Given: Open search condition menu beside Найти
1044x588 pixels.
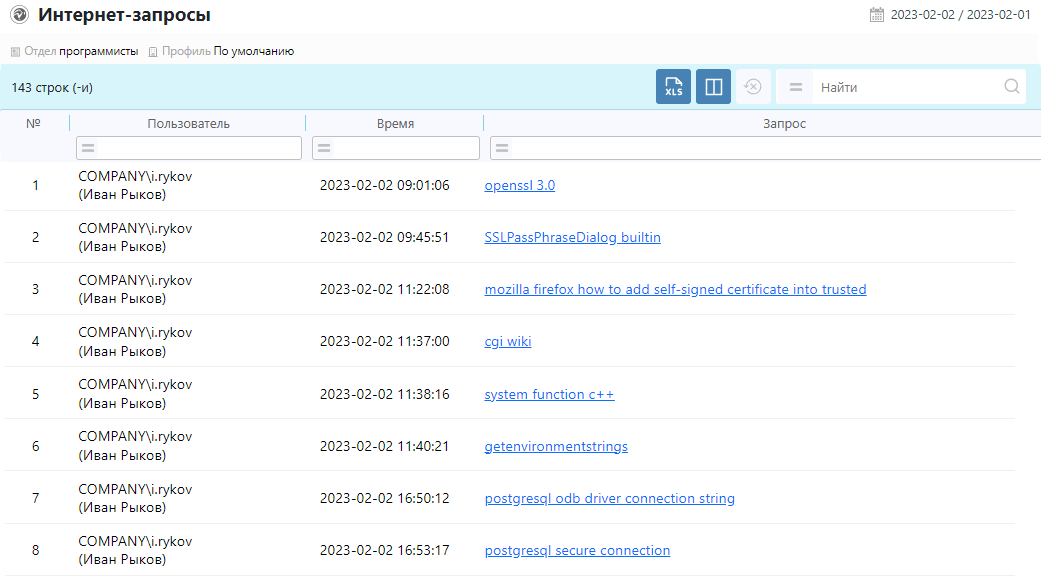Looking at the screenshot, I should [795, 87].
